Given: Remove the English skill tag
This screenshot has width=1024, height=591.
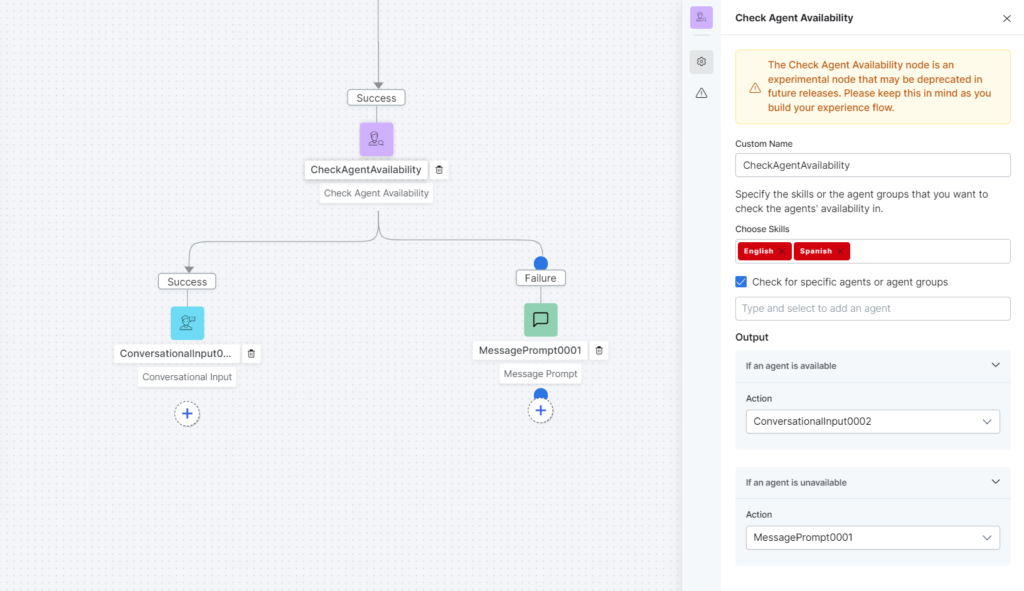Looking at the screenshot, I should (x=780, y=250).
